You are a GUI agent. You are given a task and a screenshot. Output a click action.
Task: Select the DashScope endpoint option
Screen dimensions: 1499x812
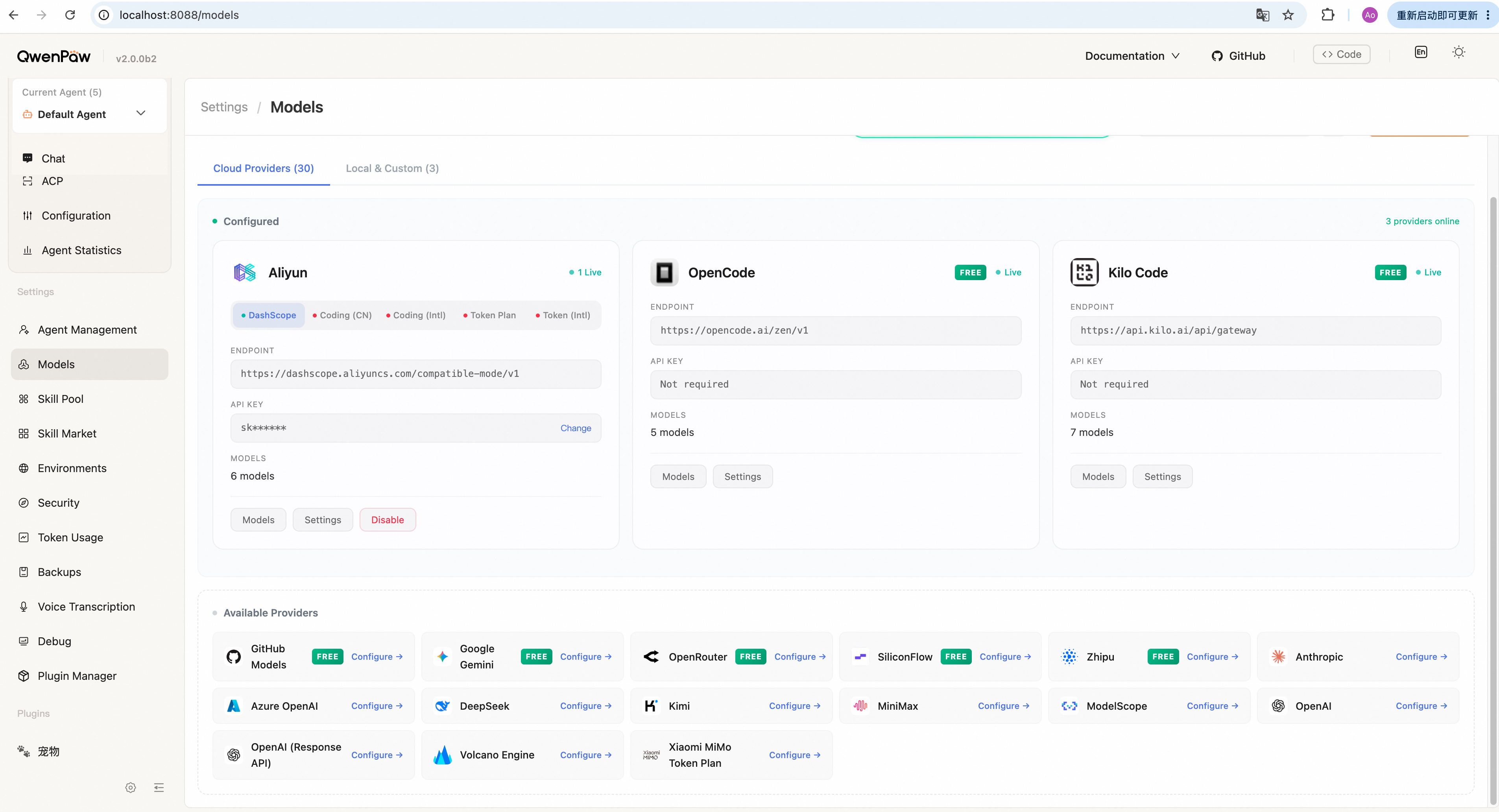coord(268,315)
